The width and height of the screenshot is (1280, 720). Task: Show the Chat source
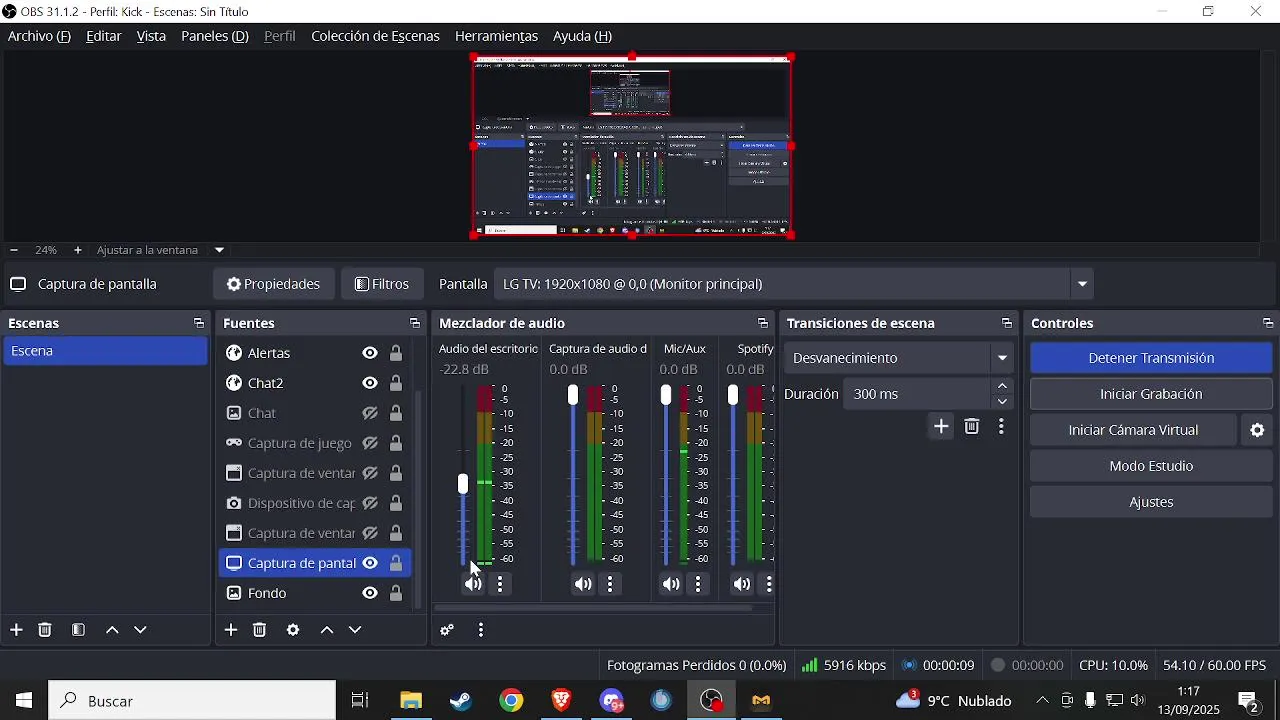click(x=370, y=413)
